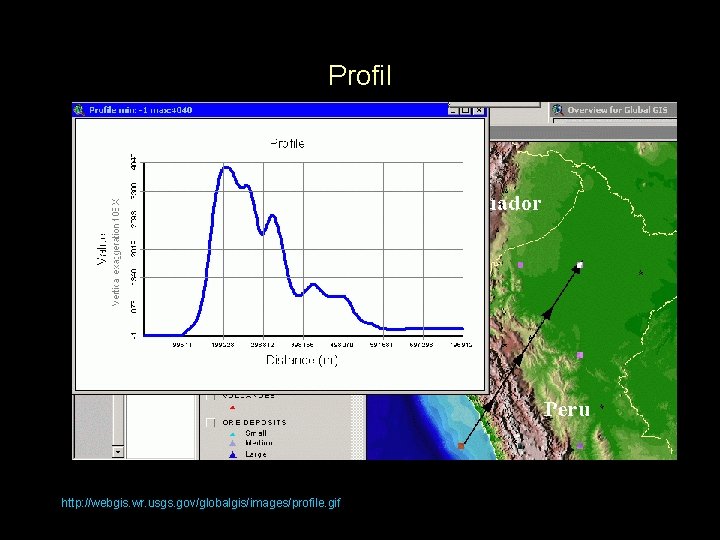The height and width of the screenshot is (540, 720).
Task: Click the highest peak of the blue profile curve
Action: click(x=226, y=167)
